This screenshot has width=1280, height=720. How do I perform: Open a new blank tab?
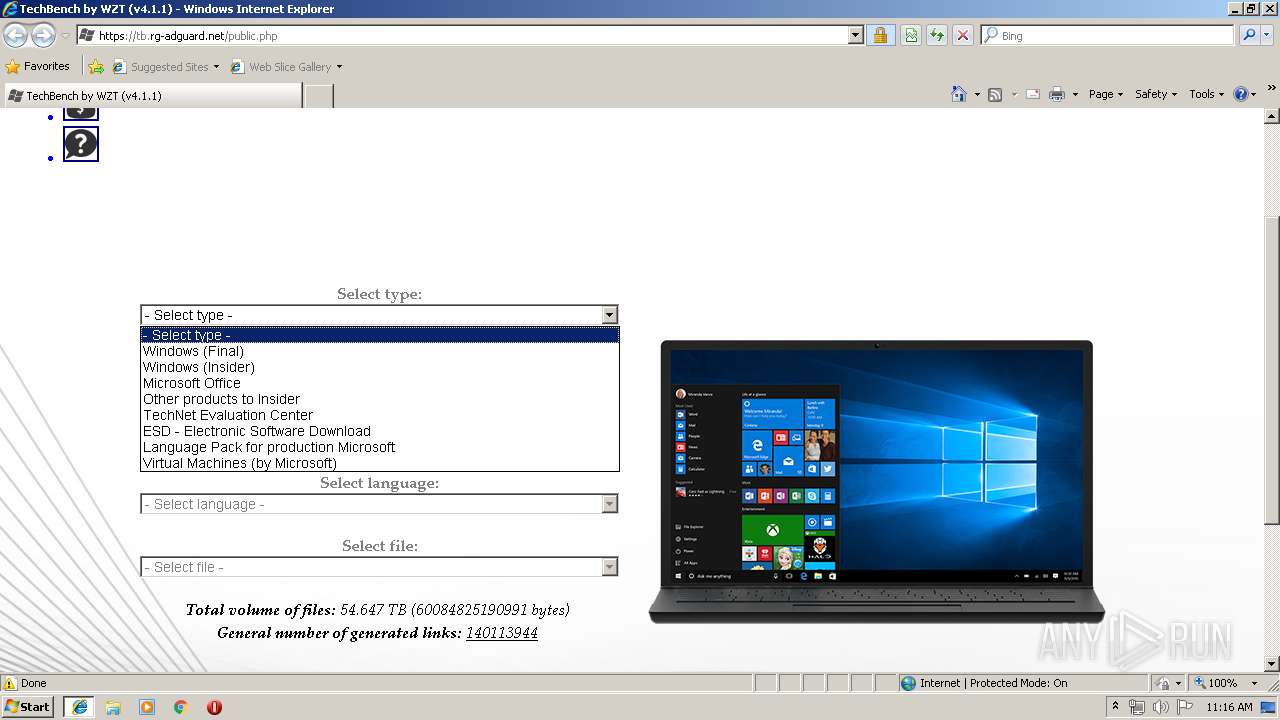coord(318,96)
